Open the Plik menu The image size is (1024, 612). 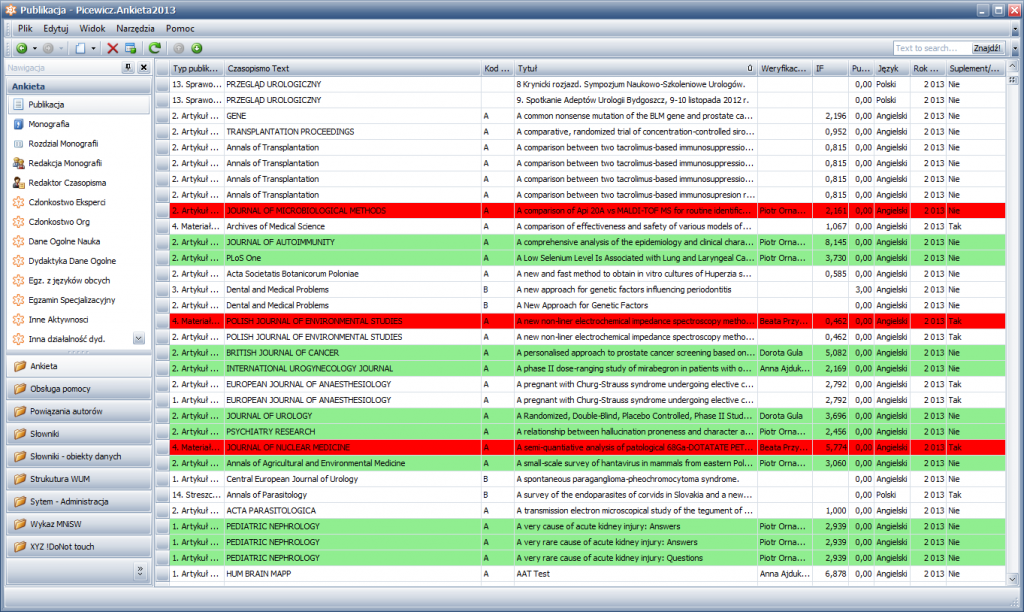pyautogui.click(x=25, y=29)
